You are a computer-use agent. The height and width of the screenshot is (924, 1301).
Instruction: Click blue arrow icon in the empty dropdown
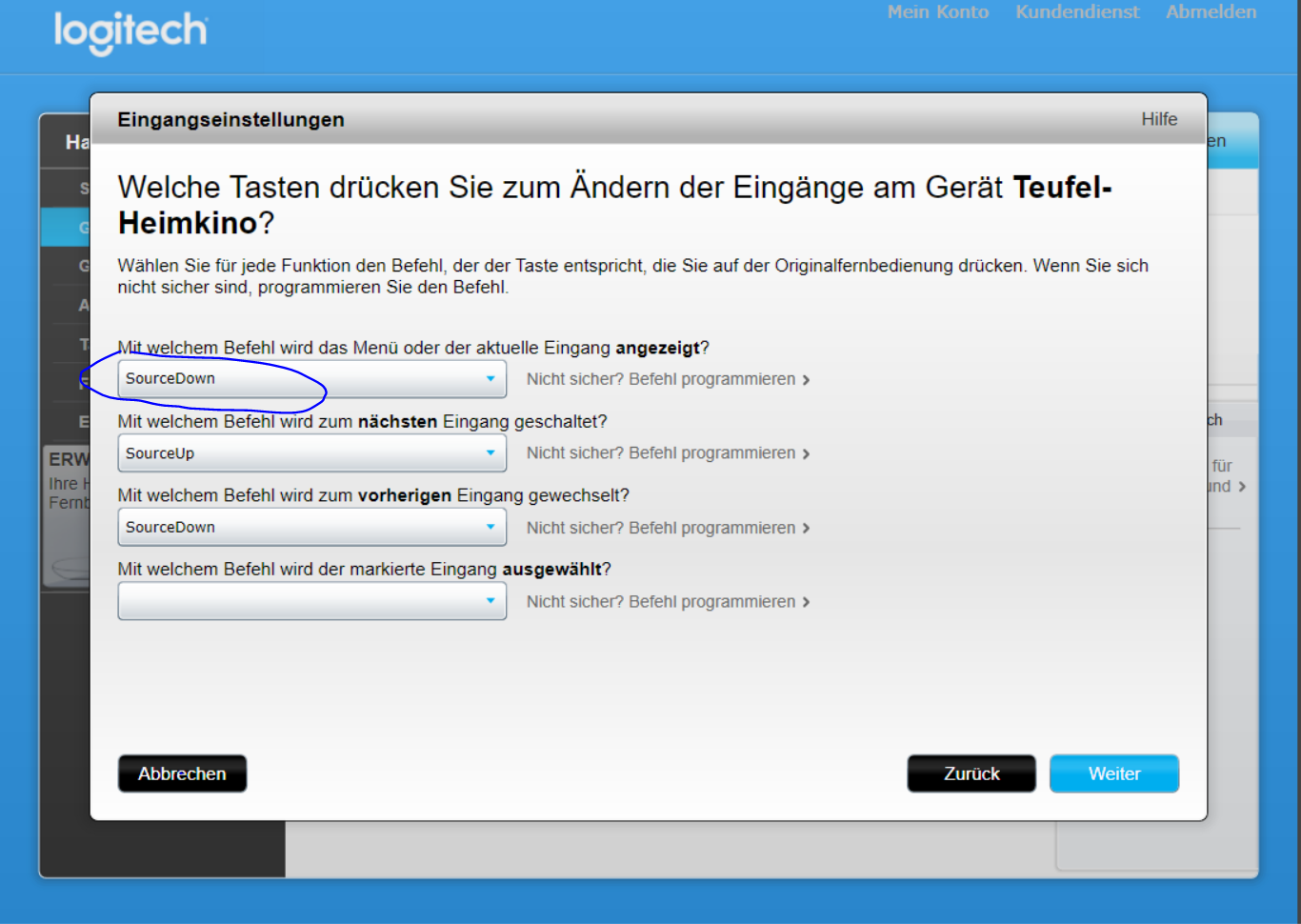[490, 601]
